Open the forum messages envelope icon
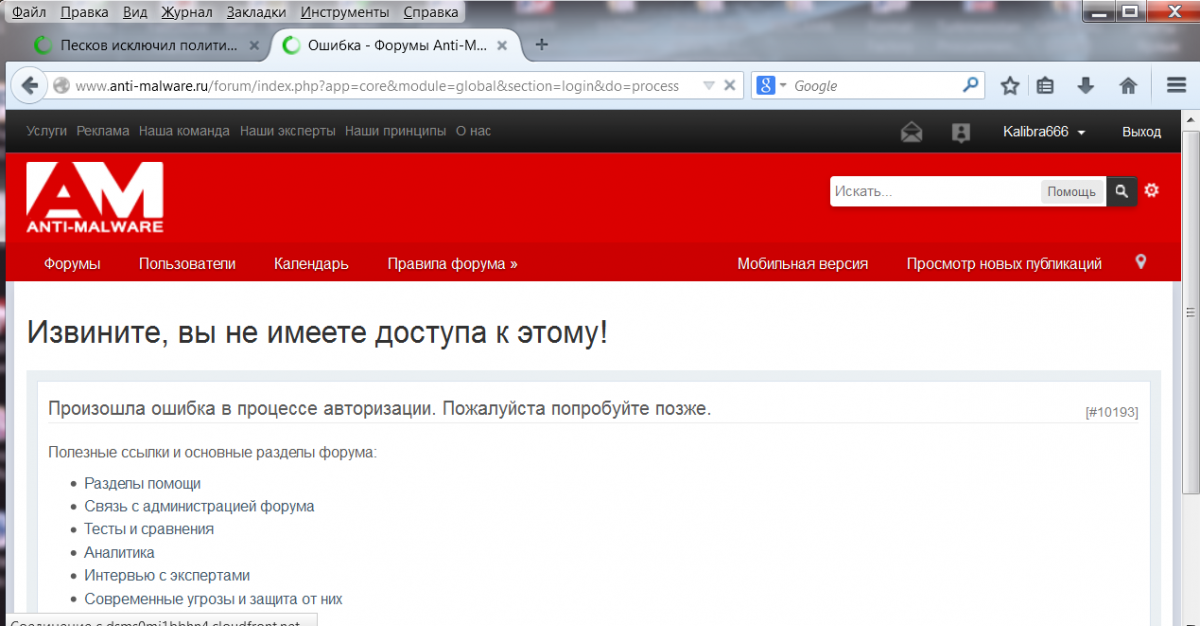This screenshot has height=626, width=1200. (x=911, y=132)
